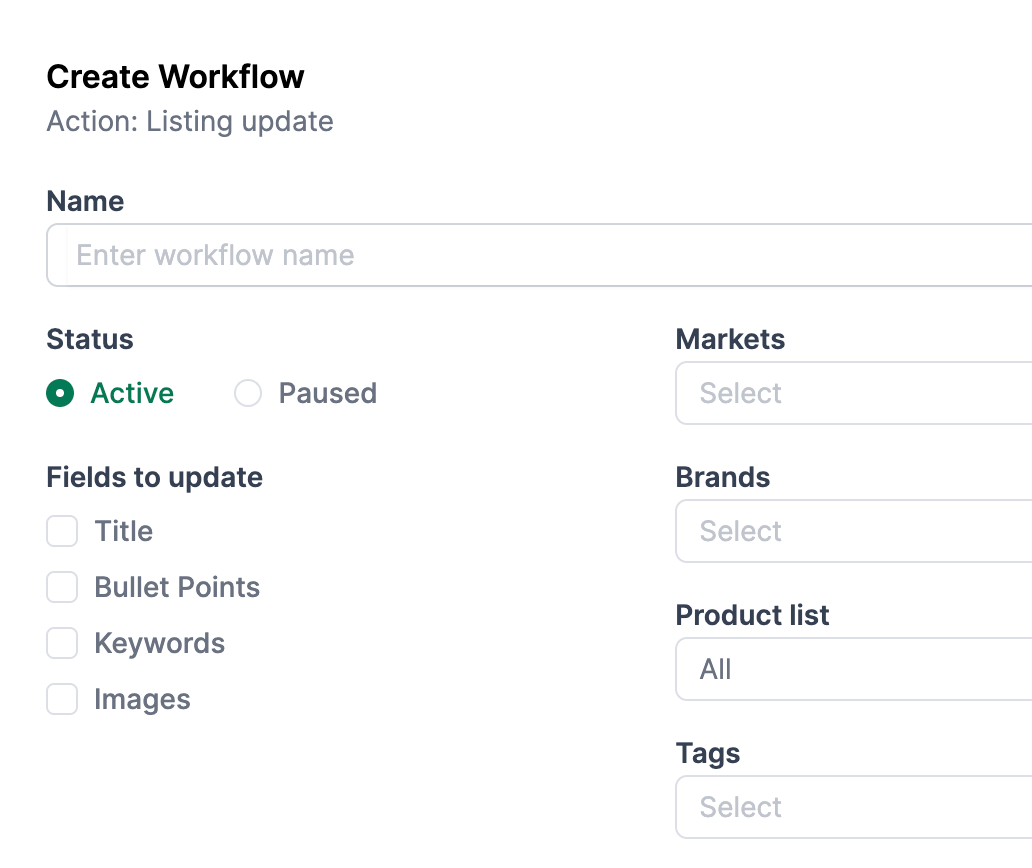Image resolution: width=1032 pixels, height=868 pixels.
Task: Click the Bullet Points label text
Action: (x=177, y=587)
